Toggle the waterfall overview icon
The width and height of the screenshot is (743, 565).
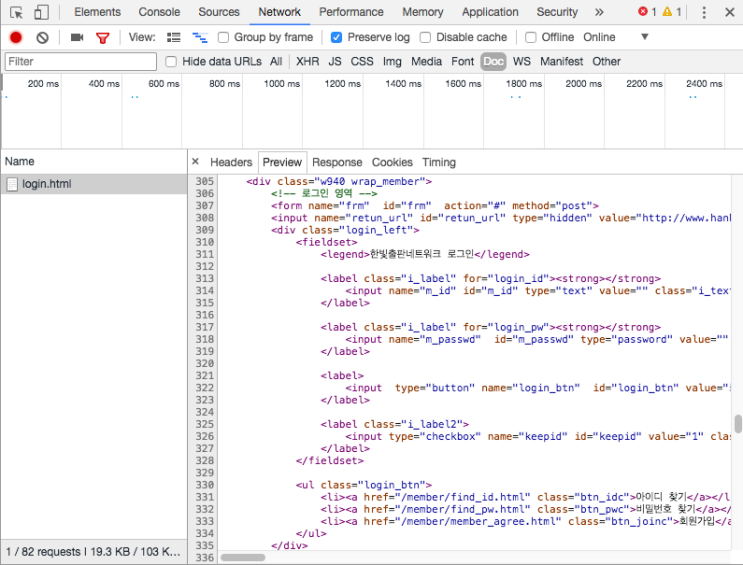coord(199,37)
